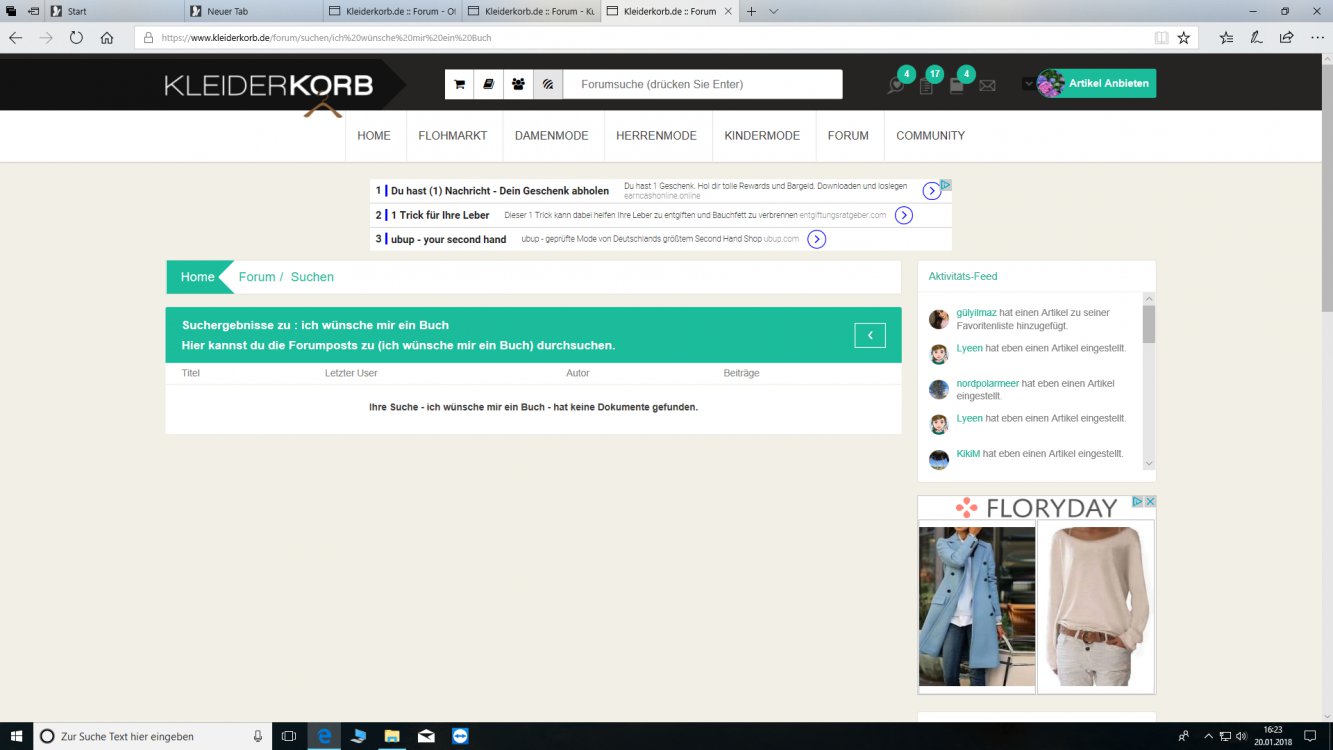
Task: Click the back arrow in results header
Action: pos(870,335)
